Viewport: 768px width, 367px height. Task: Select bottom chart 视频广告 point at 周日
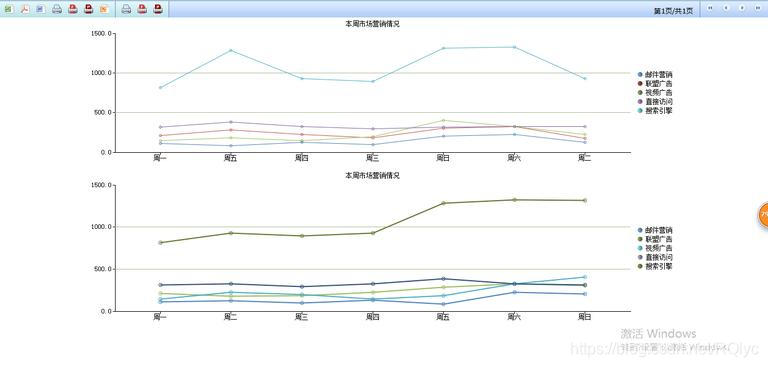click(x=585, y=277)
